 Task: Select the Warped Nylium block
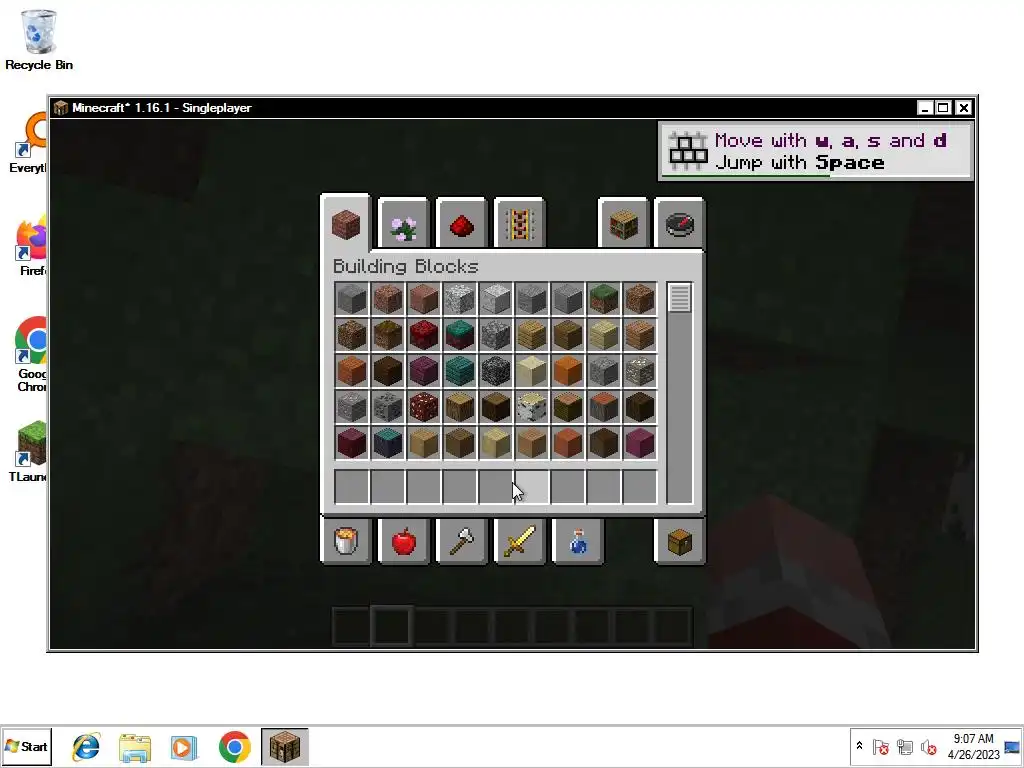(460, 335)
